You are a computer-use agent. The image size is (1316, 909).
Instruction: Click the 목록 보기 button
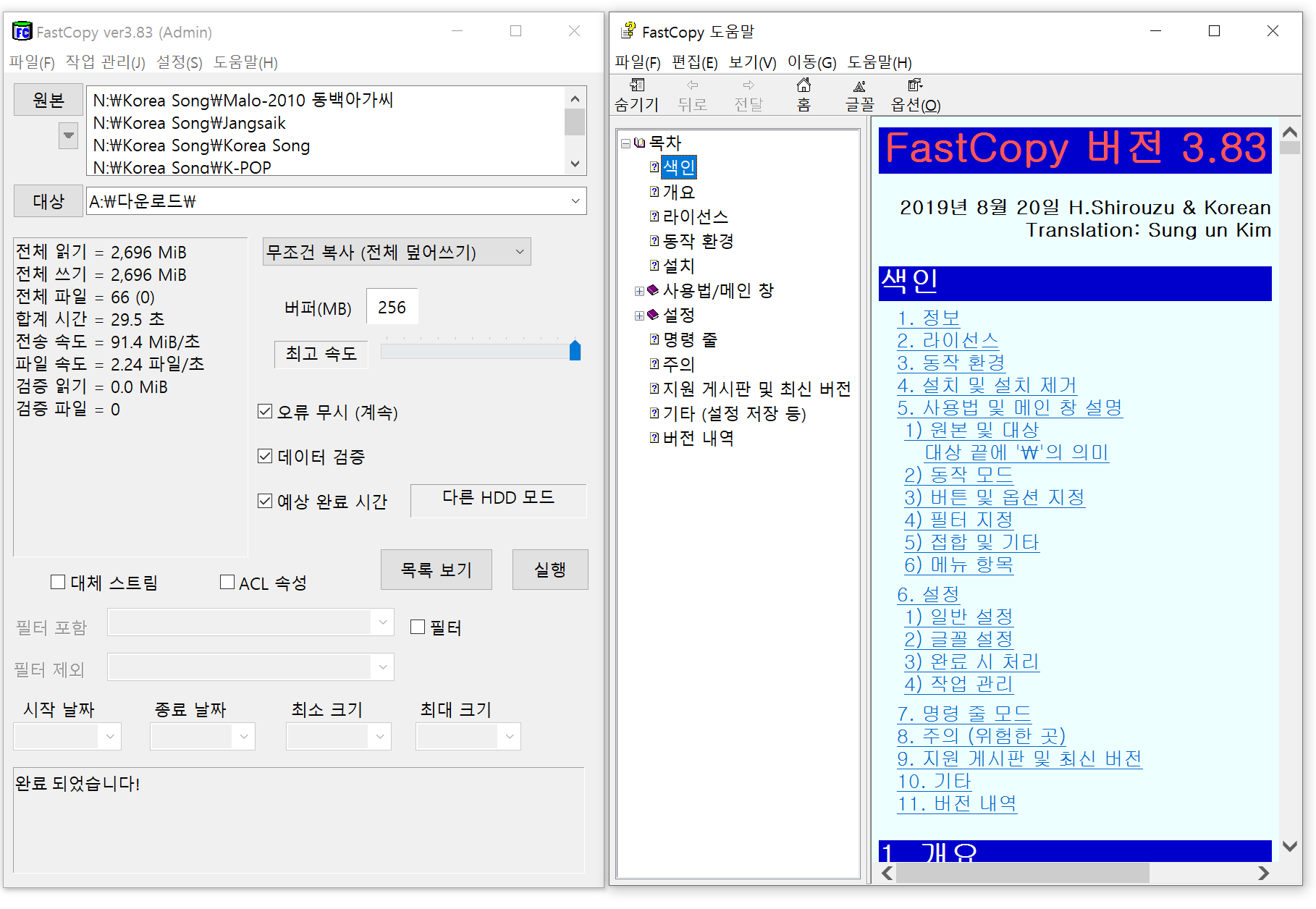(436, 570)
